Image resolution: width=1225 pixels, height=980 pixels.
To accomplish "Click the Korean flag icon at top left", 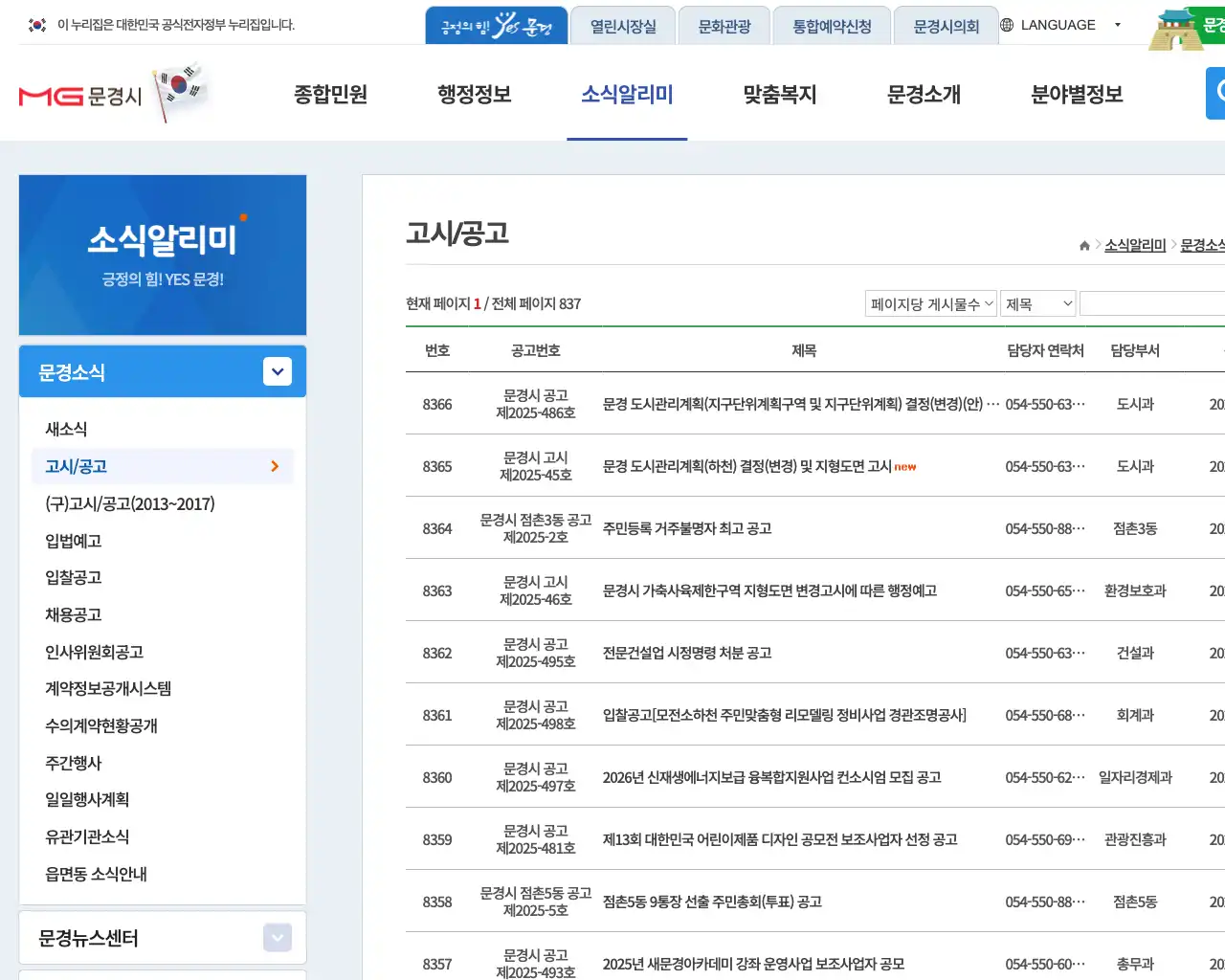I will click(x=37, y=25).
